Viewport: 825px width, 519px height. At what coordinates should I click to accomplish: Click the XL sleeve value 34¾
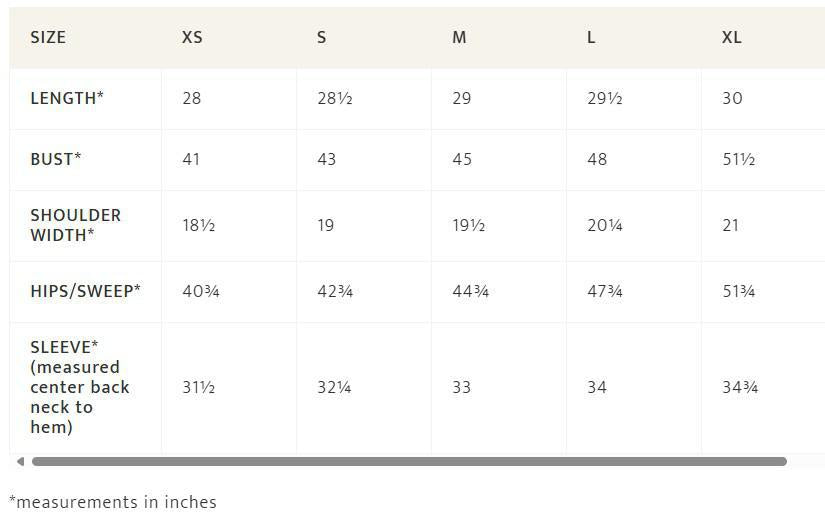click(x=740, y=387)
